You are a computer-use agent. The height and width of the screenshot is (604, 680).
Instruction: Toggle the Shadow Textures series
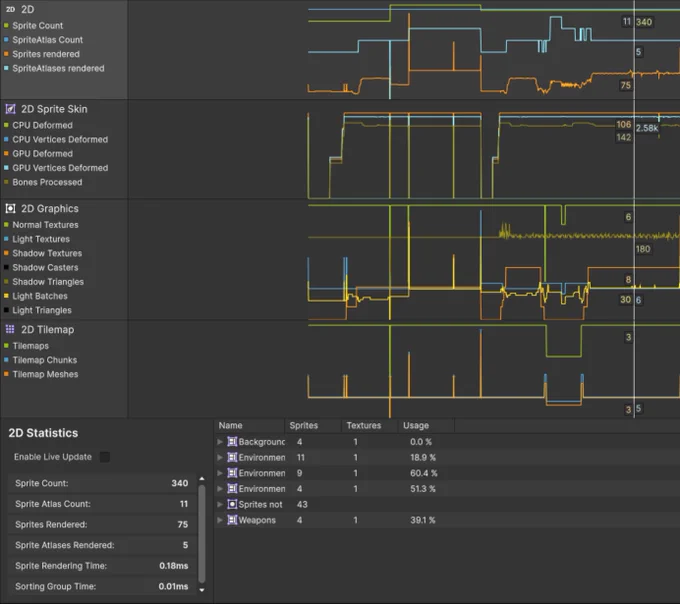(x=6, y=253)
